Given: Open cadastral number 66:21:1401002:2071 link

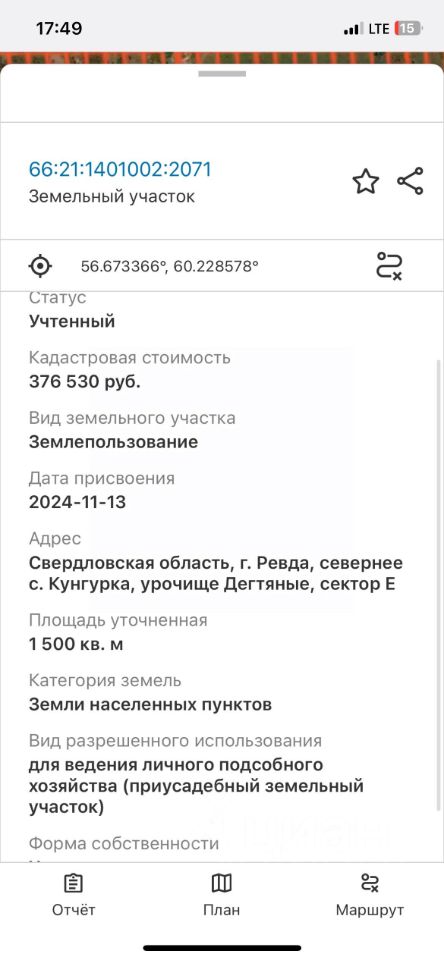Looking at the screenshot, I should click(120, 169).
